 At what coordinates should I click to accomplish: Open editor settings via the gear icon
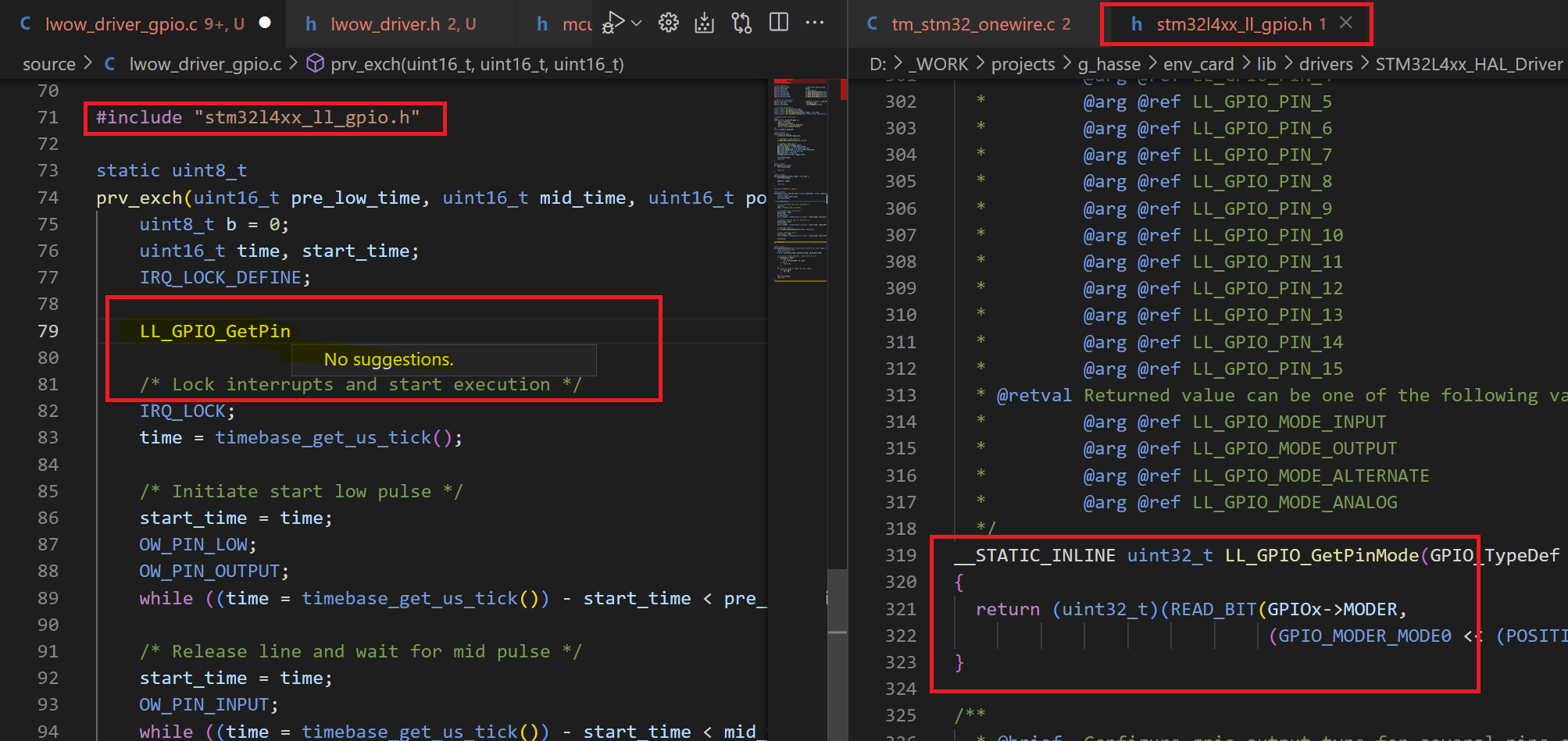tap(669, 23)
